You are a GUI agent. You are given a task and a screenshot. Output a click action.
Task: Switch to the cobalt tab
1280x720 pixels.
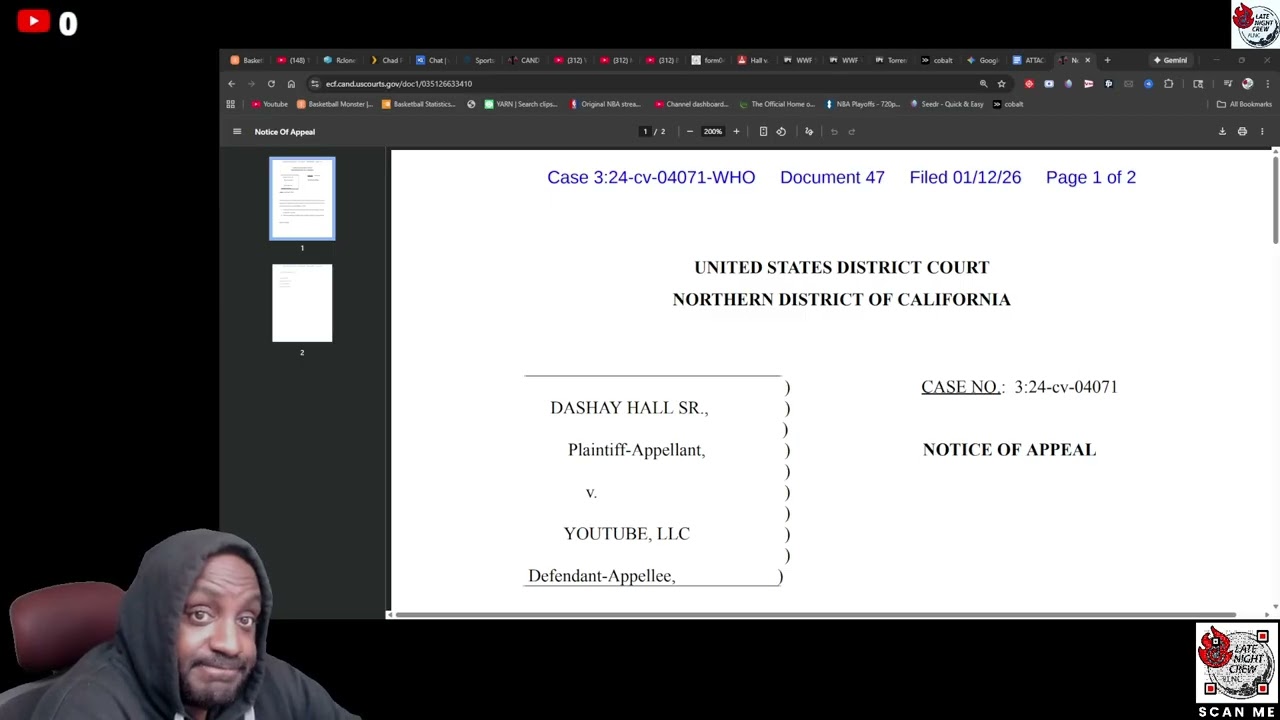click(x=937, y=60)
